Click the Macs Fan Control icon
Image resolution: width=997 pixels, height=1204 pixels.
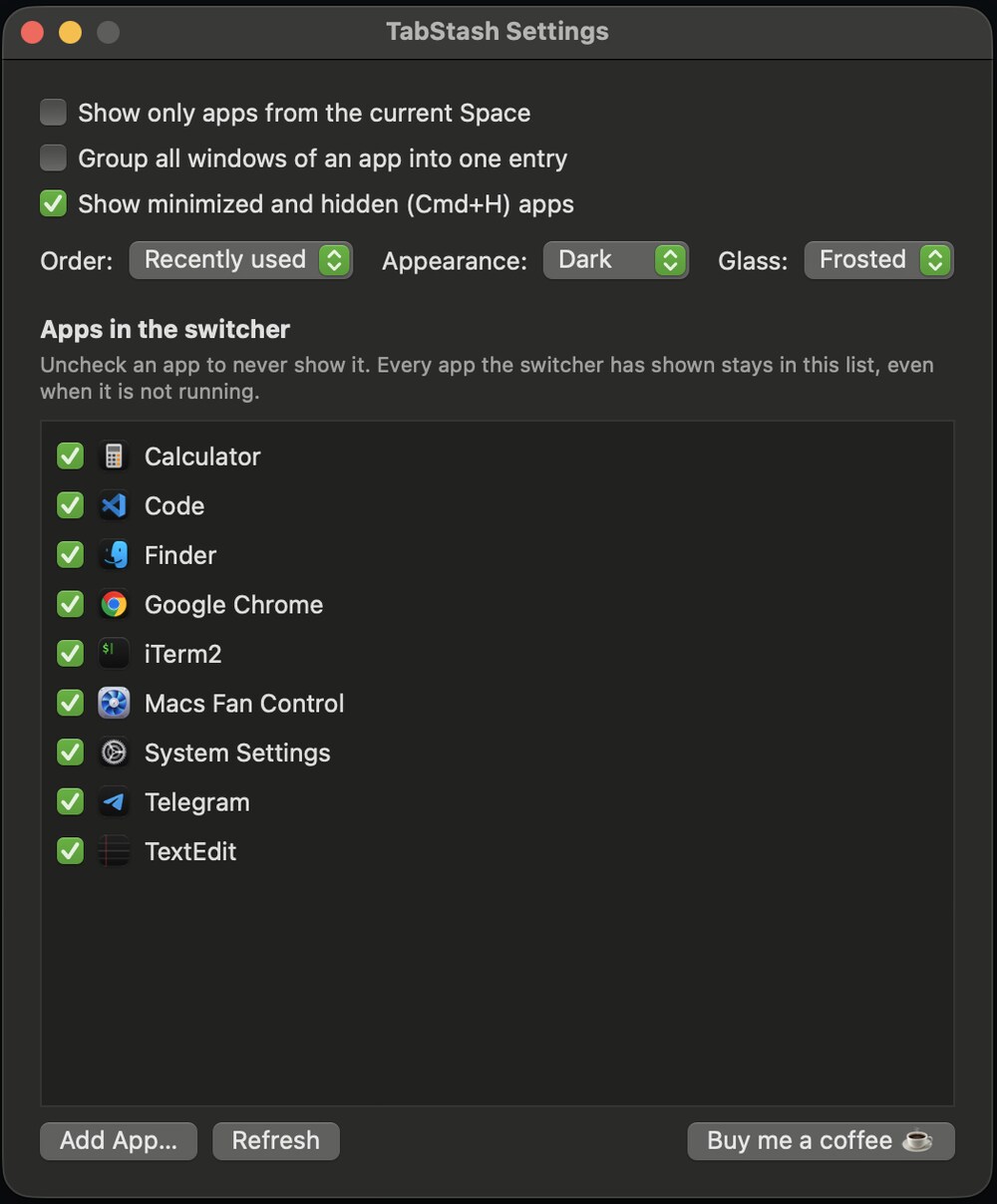114,704
